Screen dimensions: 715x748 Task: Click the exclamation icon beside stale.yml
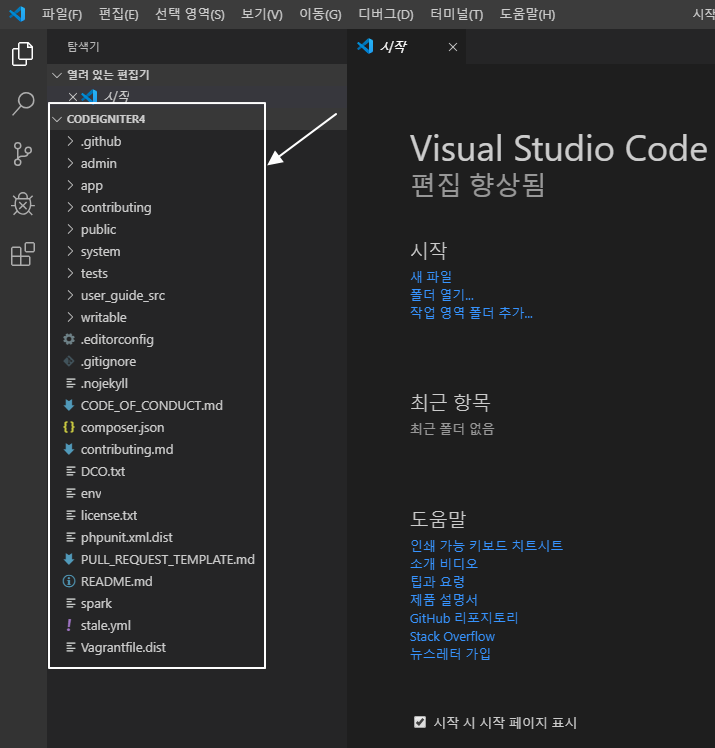pos(69,625)
